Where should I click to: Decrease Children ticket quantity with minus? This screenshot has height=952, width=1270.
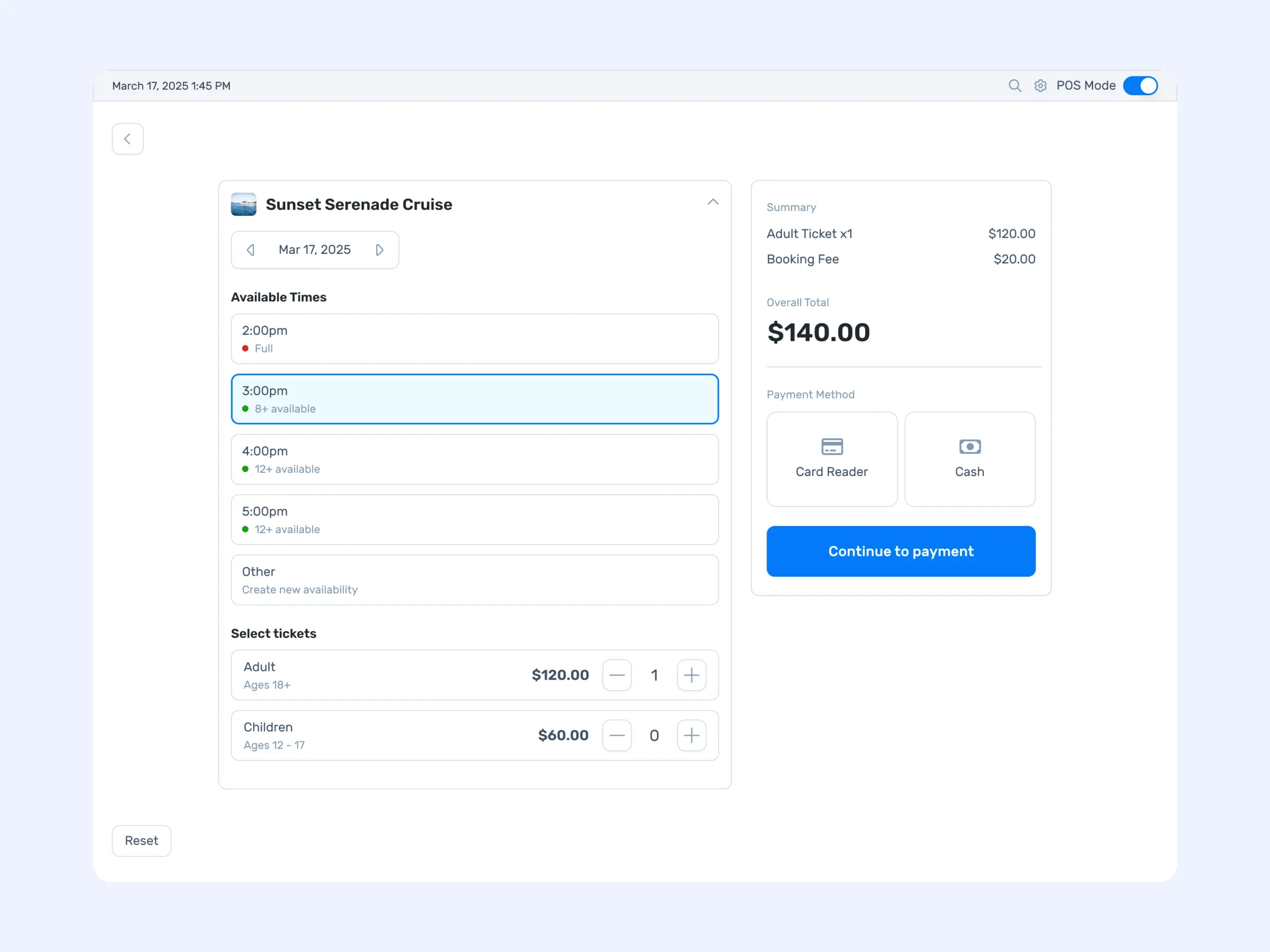(x=617, y=735)
